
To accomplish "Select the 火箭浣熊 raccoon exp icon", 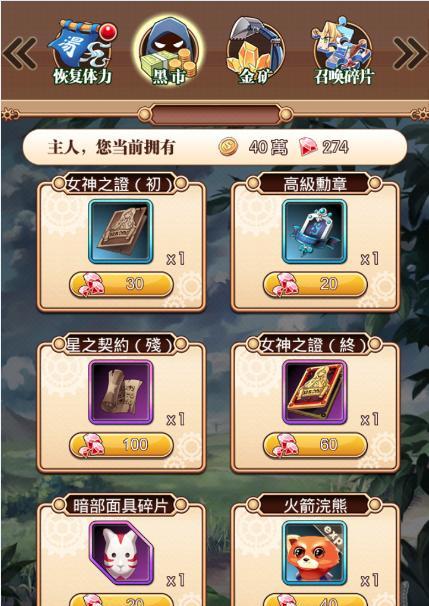I will tap(315, 553).
